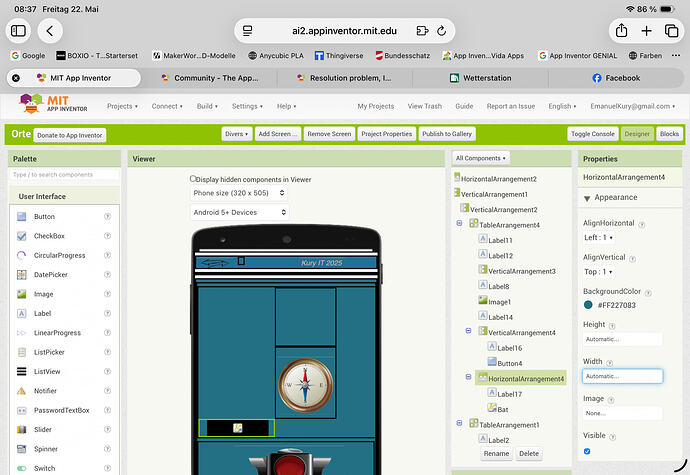
Task: Show help for ListView palette item
Action: point(107,371)
